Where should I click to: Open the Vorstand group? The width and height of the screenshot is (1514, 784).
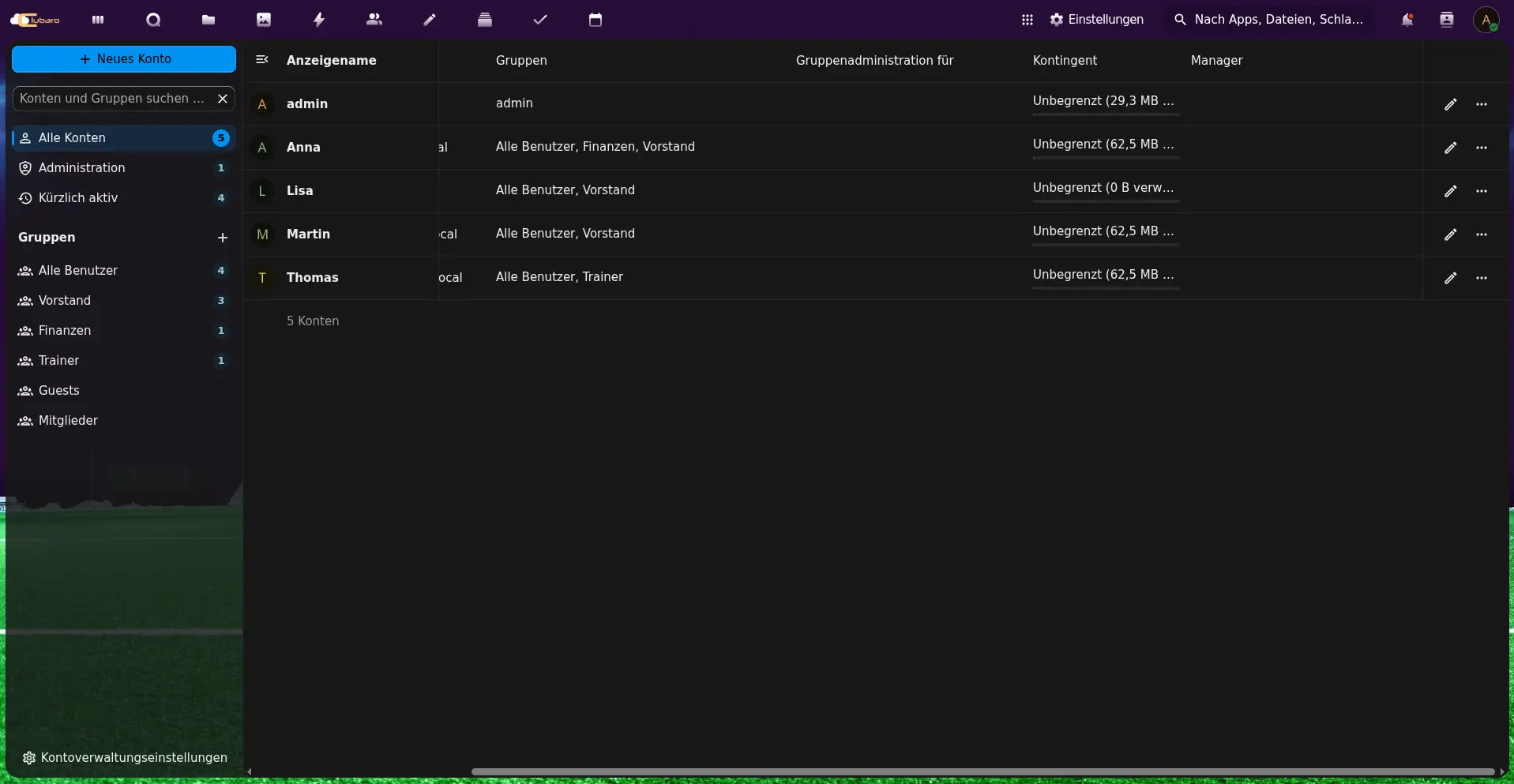pyautogui.click(x=124, y=301)
